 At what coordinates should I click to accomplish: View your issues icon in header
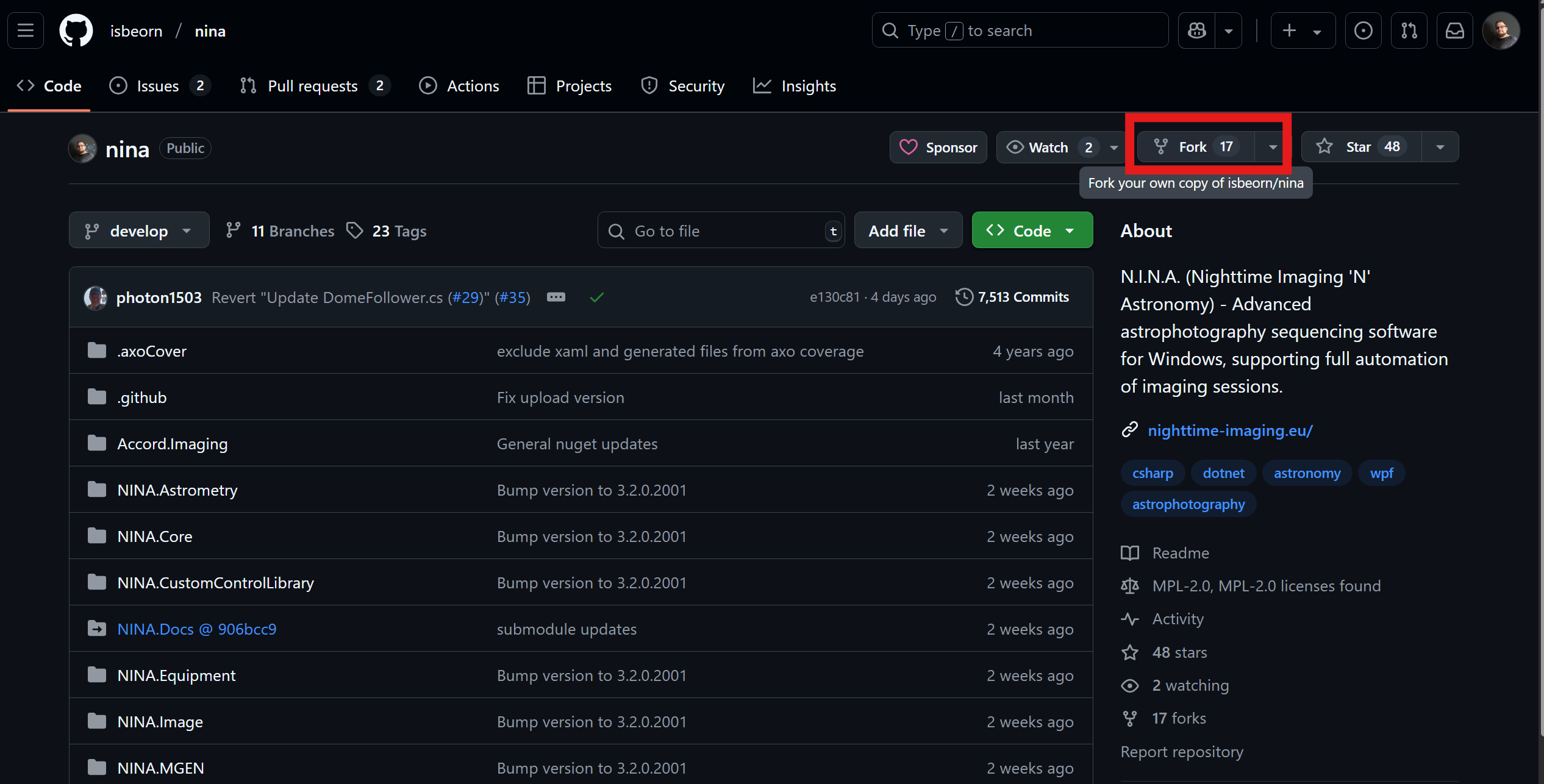(1363, 30)
